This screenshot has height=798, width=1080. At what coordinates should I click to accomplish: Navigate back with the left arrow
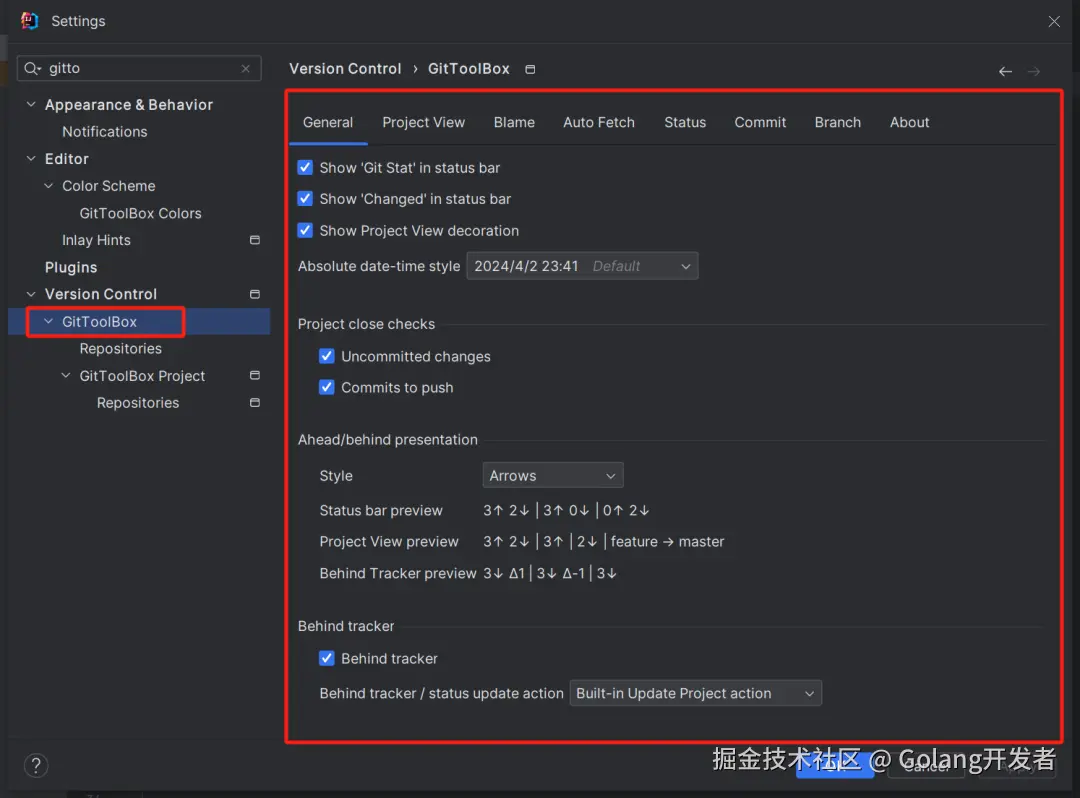(x=1005, y=72)
